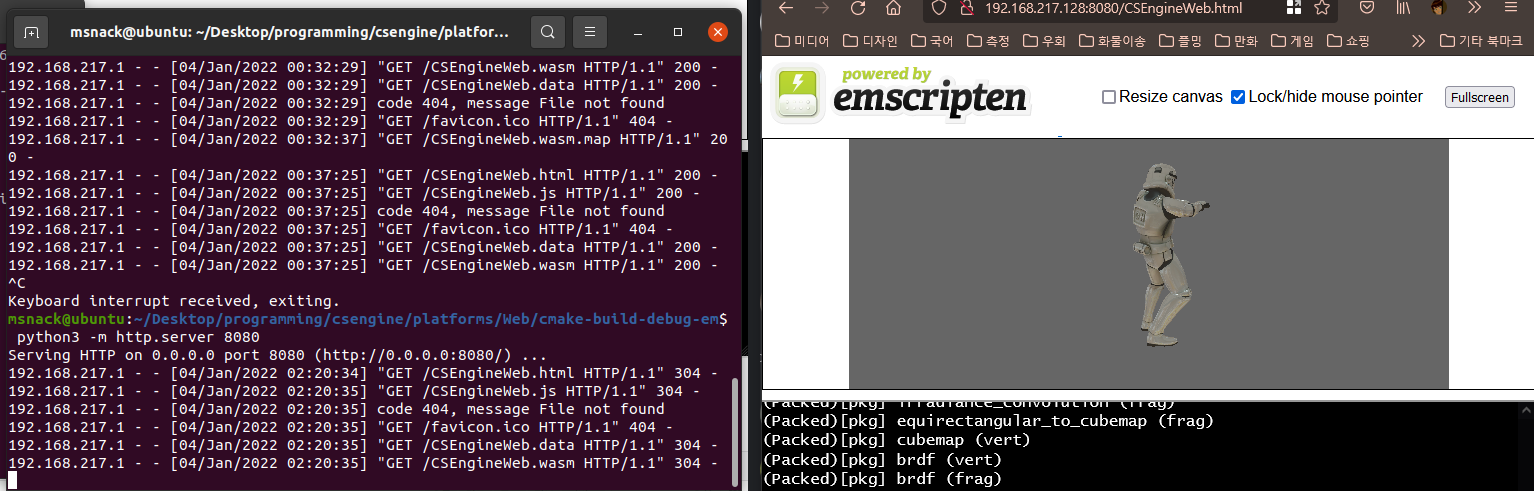Screen dimensions: 1534x491
Task: Show more toolbar tools overflow
Action: 1474,8
